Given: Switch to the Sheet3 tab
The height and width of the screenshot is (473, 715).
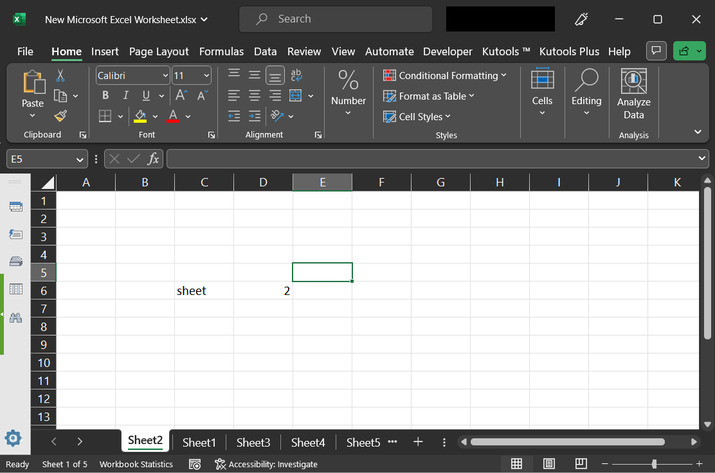Looking at the screenshot, I should click(x=253, y=442).
